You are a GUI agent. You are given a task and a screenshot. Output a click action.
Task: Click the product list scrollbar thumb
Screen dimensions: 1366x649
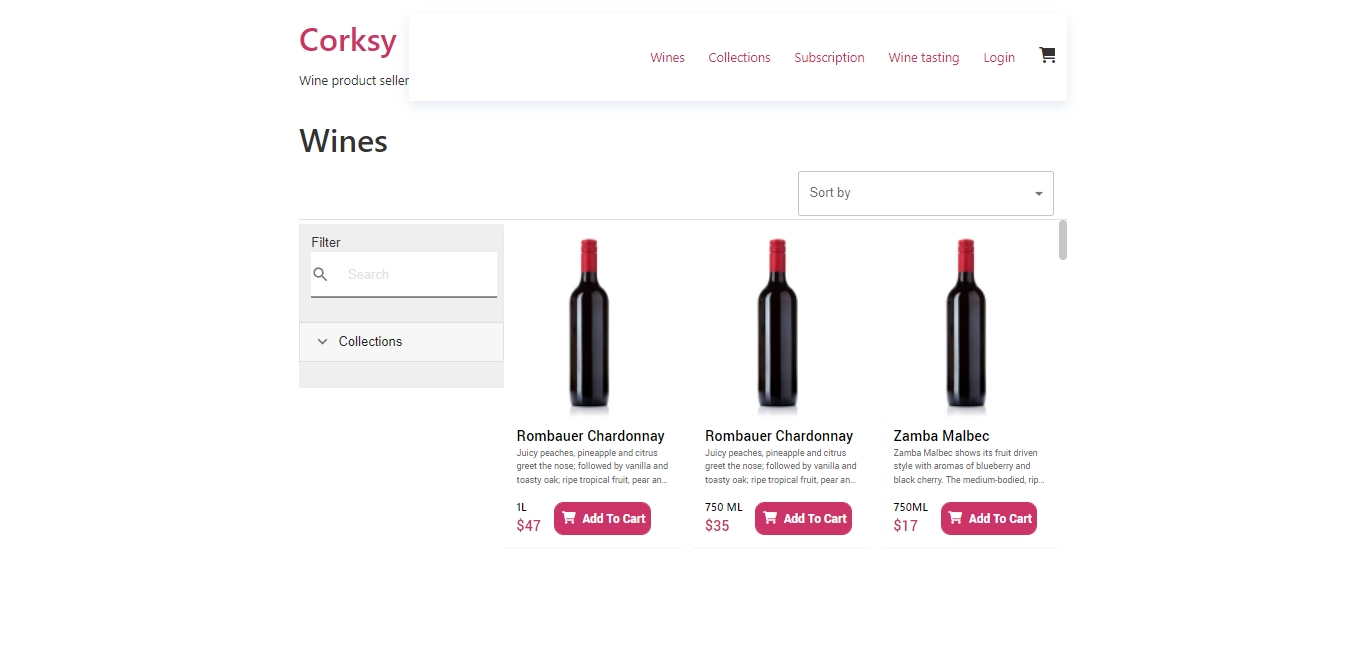tap(1063, 240)
